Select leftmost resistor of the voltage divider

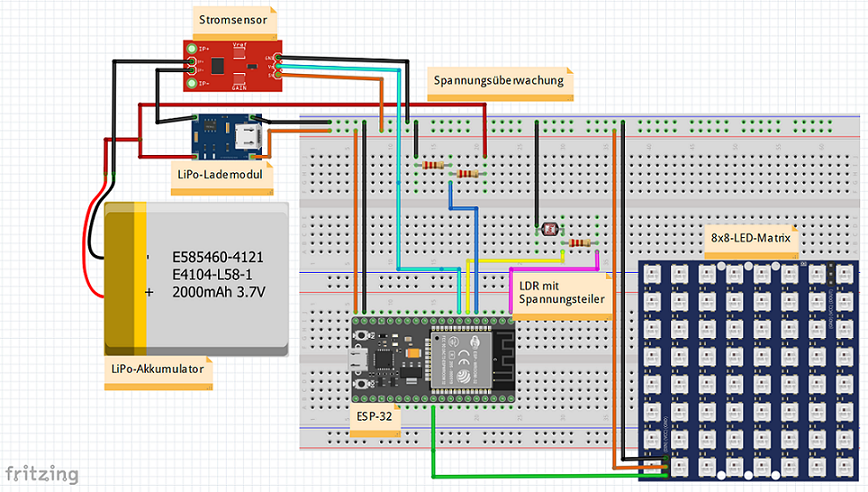[433, 165]
